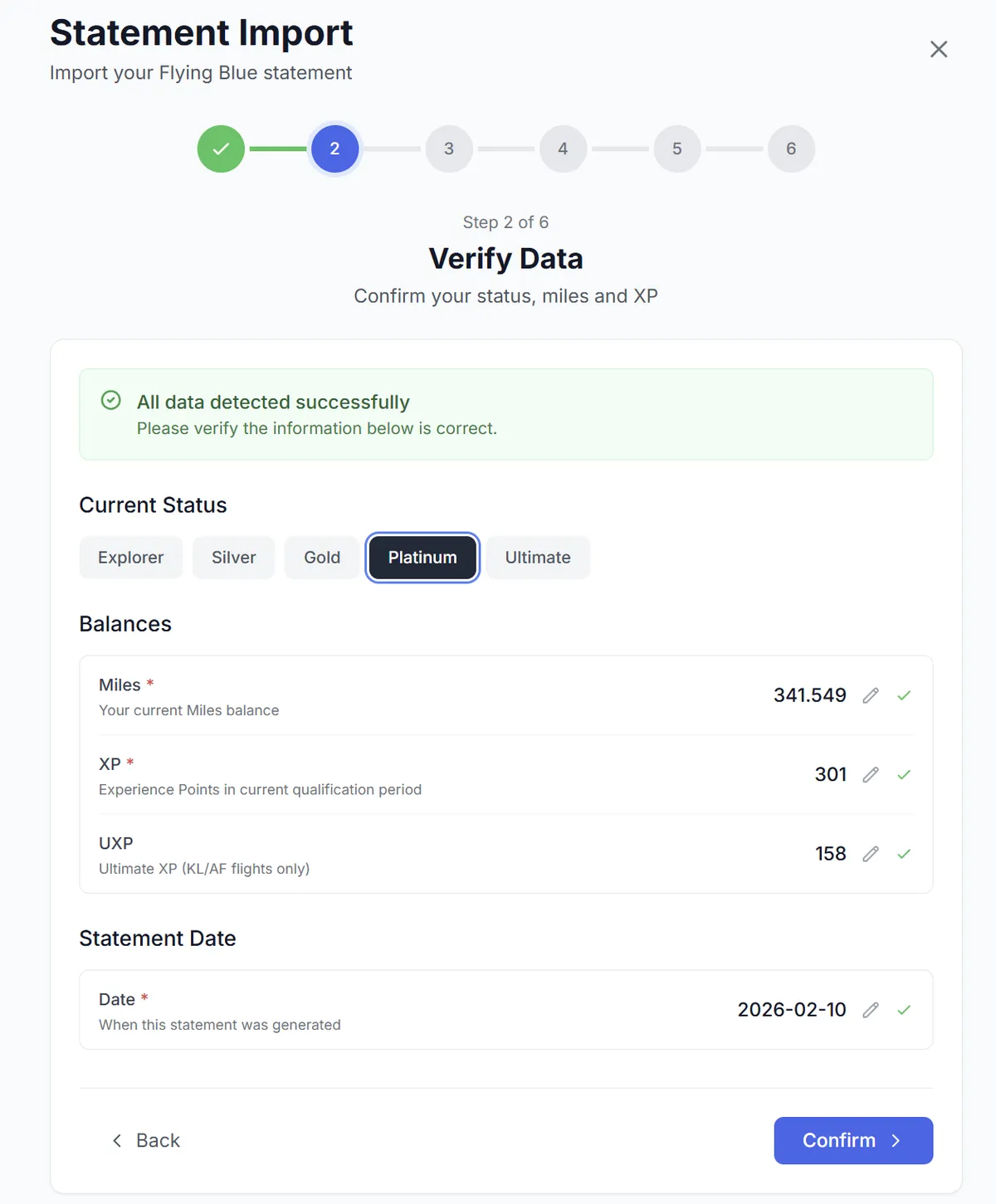Select the Explorer status option
Screen dimensions: 996x1204
pyautogui.click(x=130, y=557)
